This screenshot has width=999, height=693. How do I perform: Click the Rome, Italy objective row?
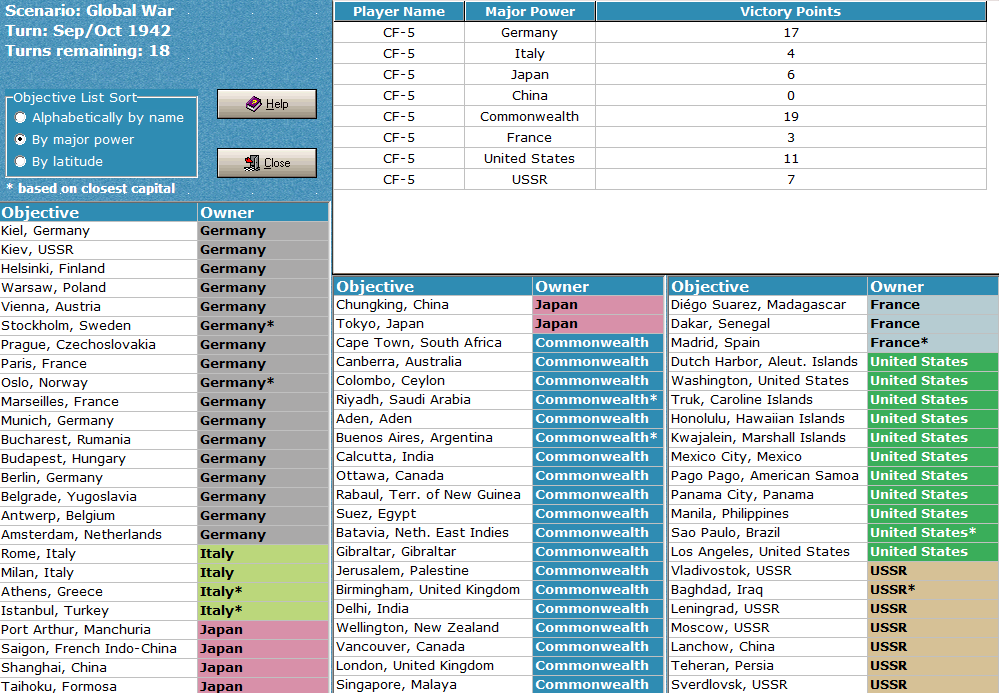pos(164,554)
